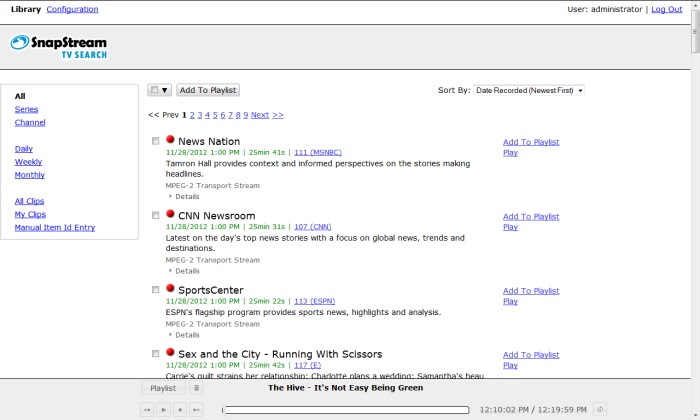The width and height of the screenshot is (700, 420).
Task: Open Manual Item Id Entry
Action: point(55,228)
